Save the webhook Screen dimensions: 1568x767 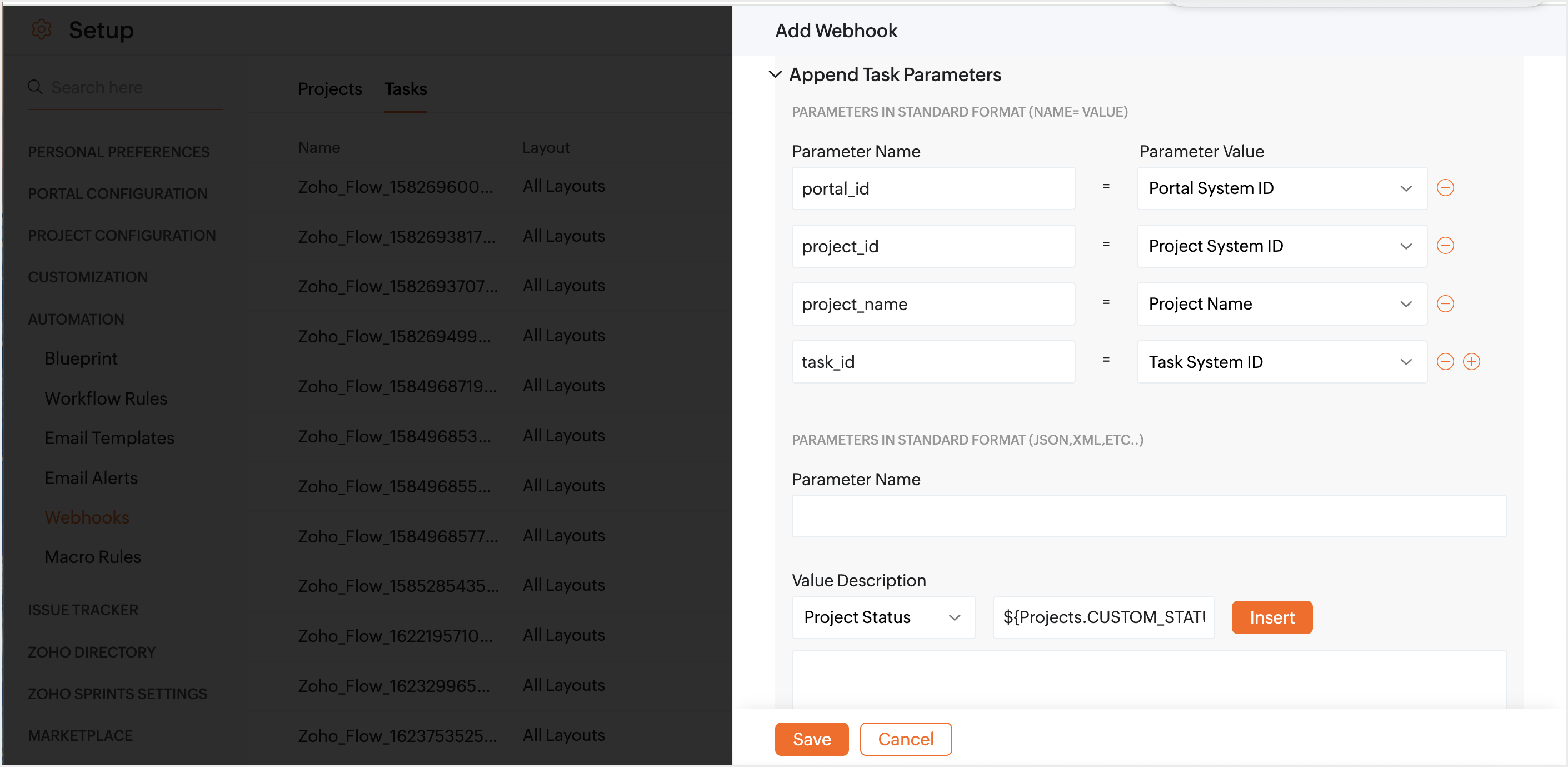coord(811,739)
